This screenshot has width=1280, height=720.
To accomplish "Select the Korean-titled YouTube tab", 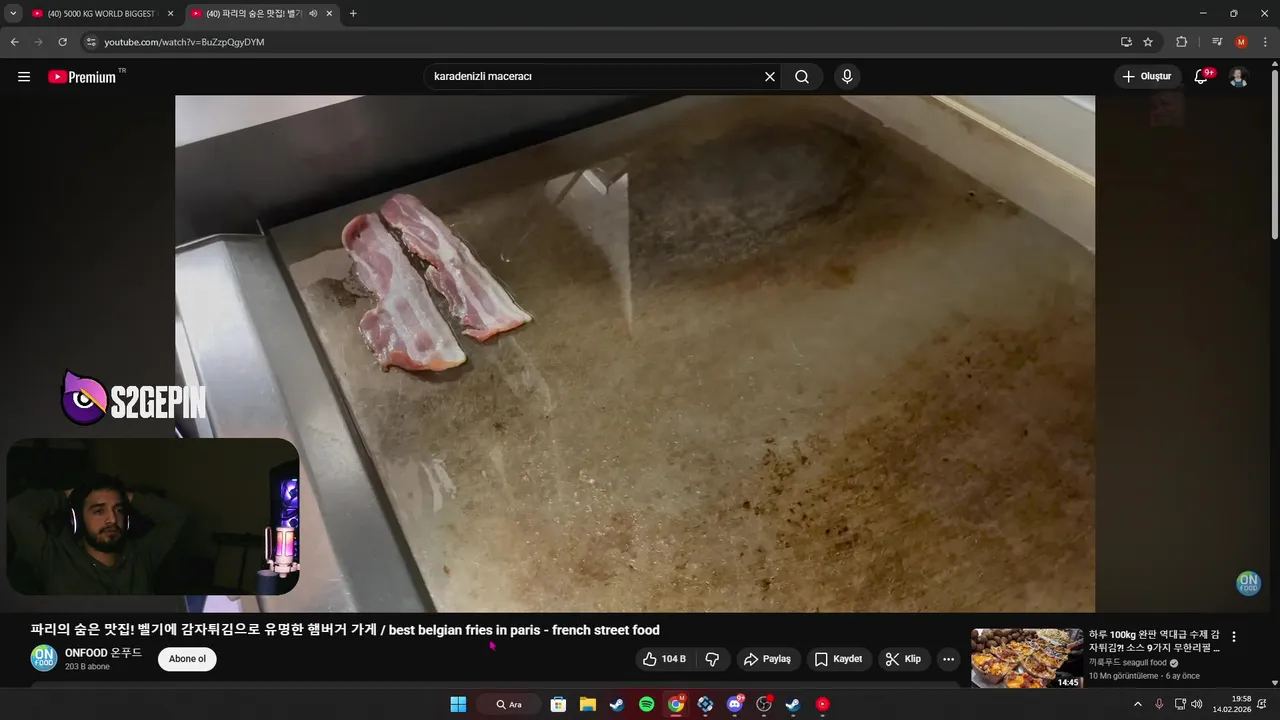I will point(253,14).
